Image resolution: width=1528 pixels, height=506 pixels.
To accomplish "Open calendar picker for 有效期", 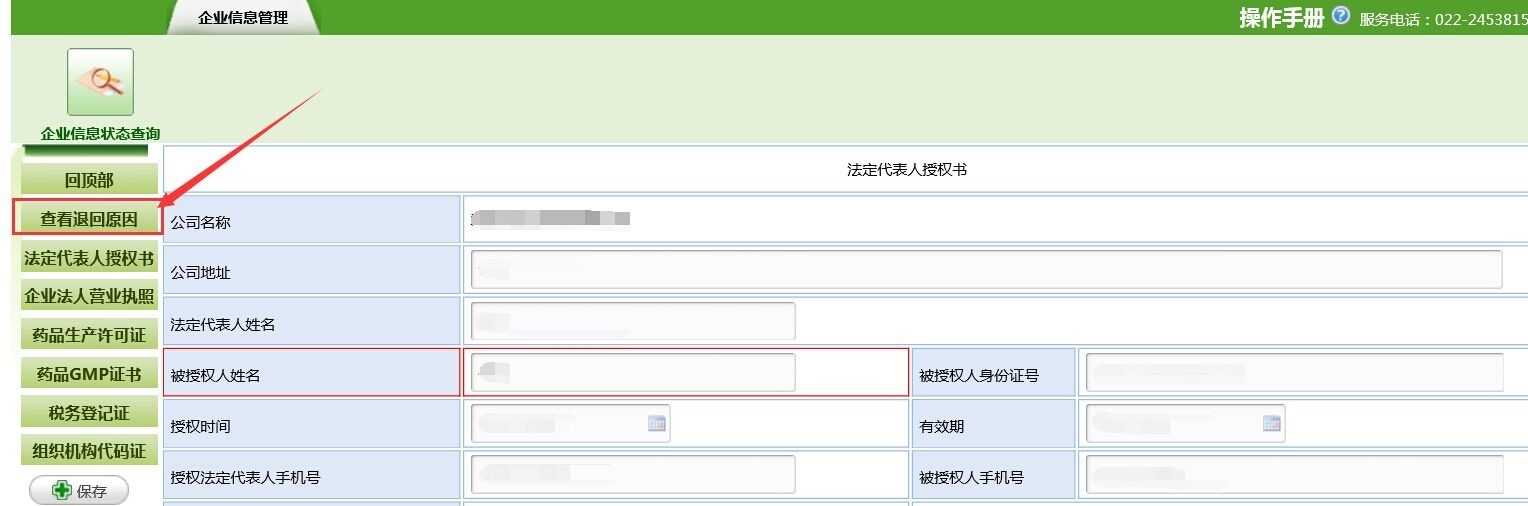I will click(x=1271, y=424).
